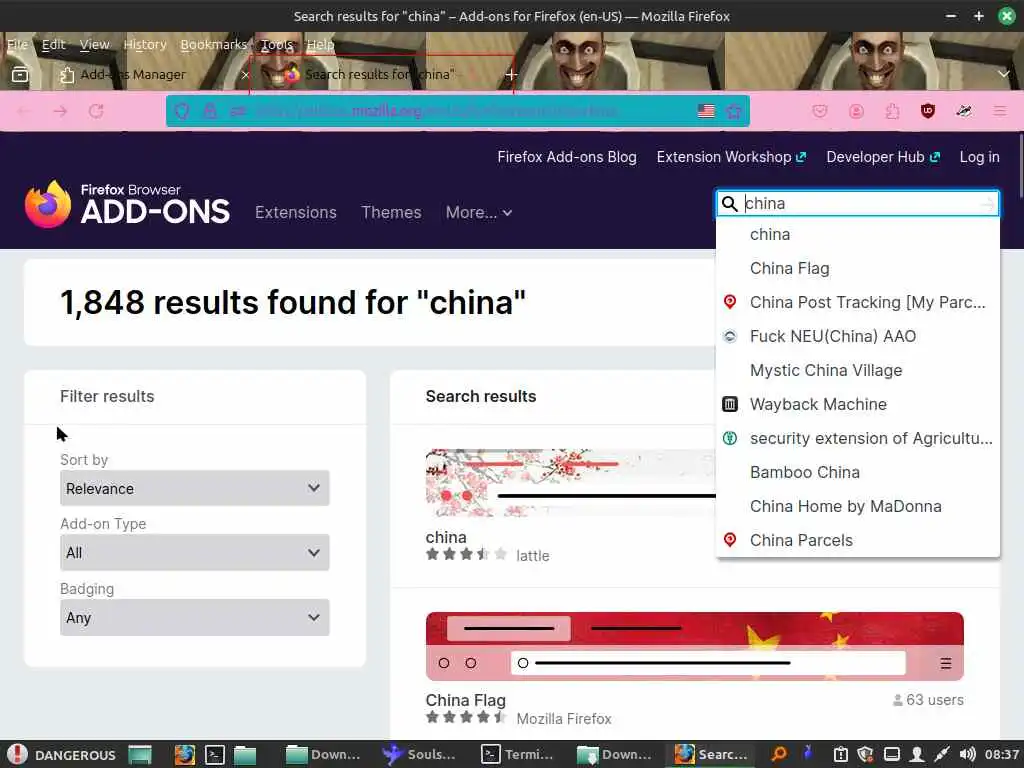Select the 'security extension of Agricultu...' suggestion

857,438
